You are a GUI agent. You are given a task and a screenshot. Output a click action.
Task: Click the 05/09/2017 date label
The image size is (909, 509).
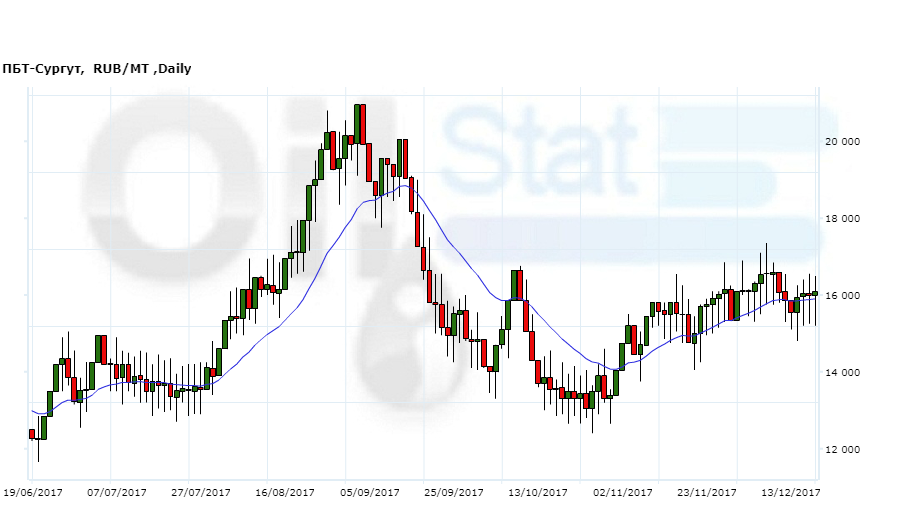tap(370, 492)
